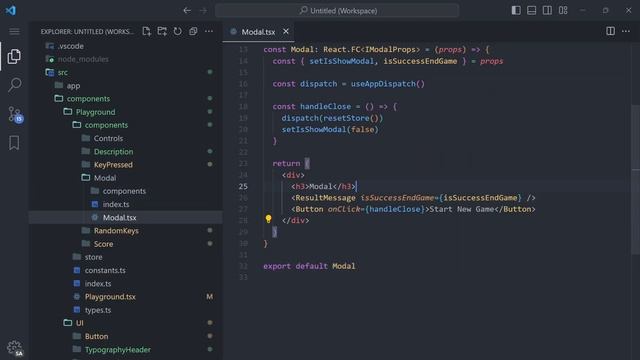Expand the Button folder

[x=96, y=336]
